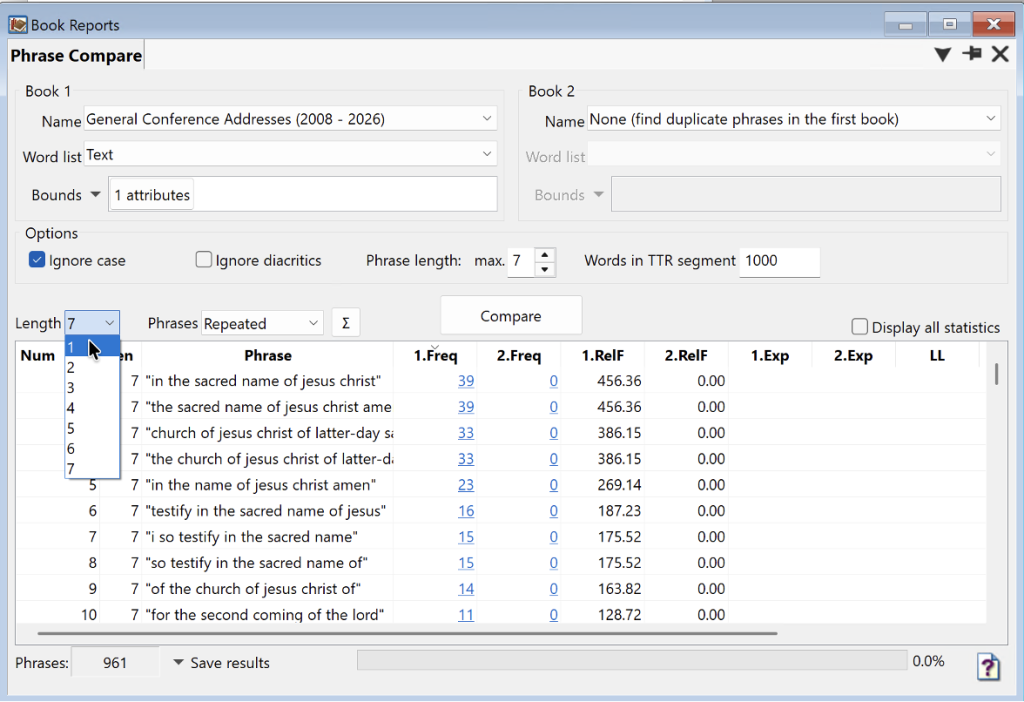Open the Book 1 Name dropdown

487,119
